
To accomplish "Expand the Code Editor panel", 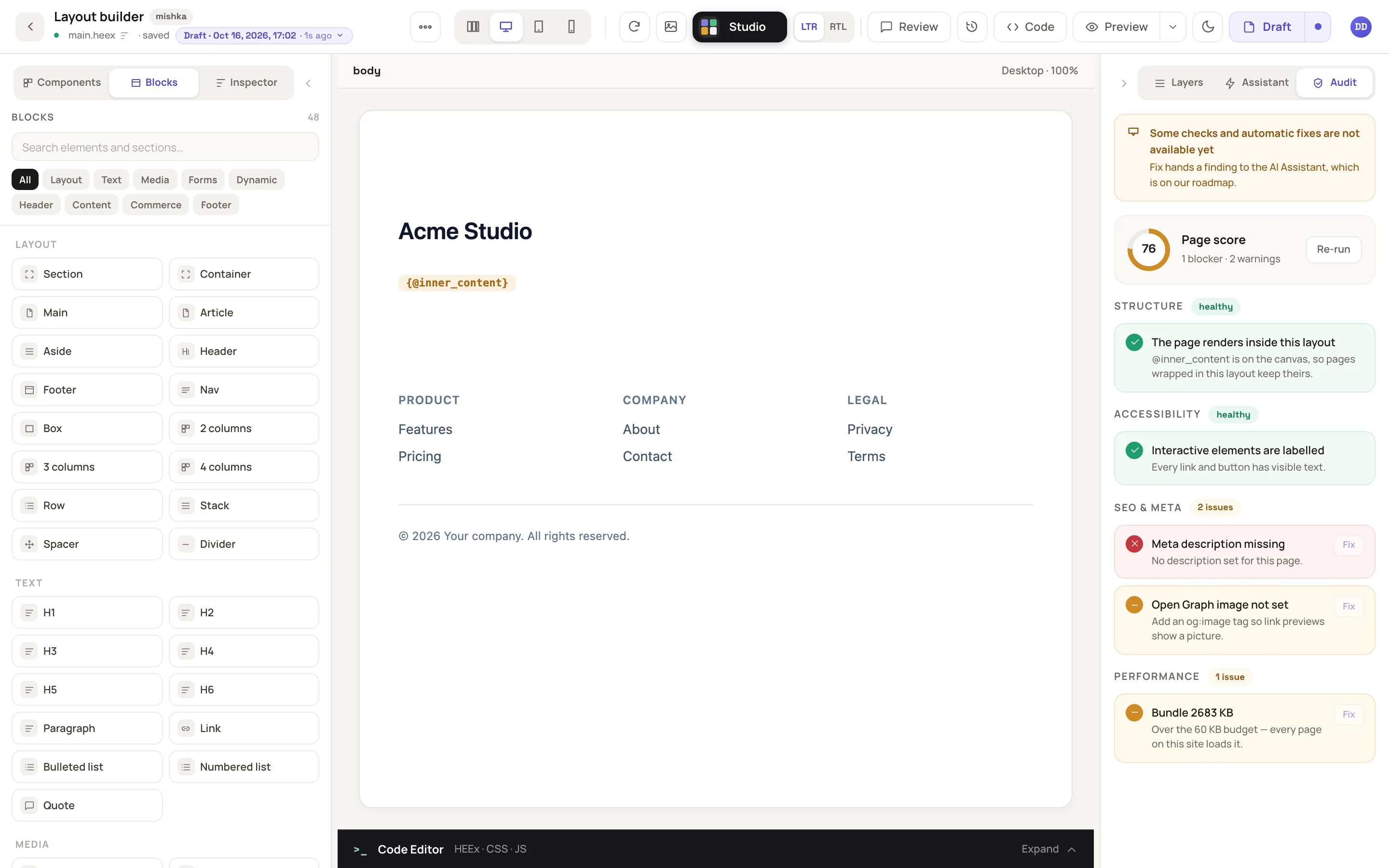I will coord(1048,849).
